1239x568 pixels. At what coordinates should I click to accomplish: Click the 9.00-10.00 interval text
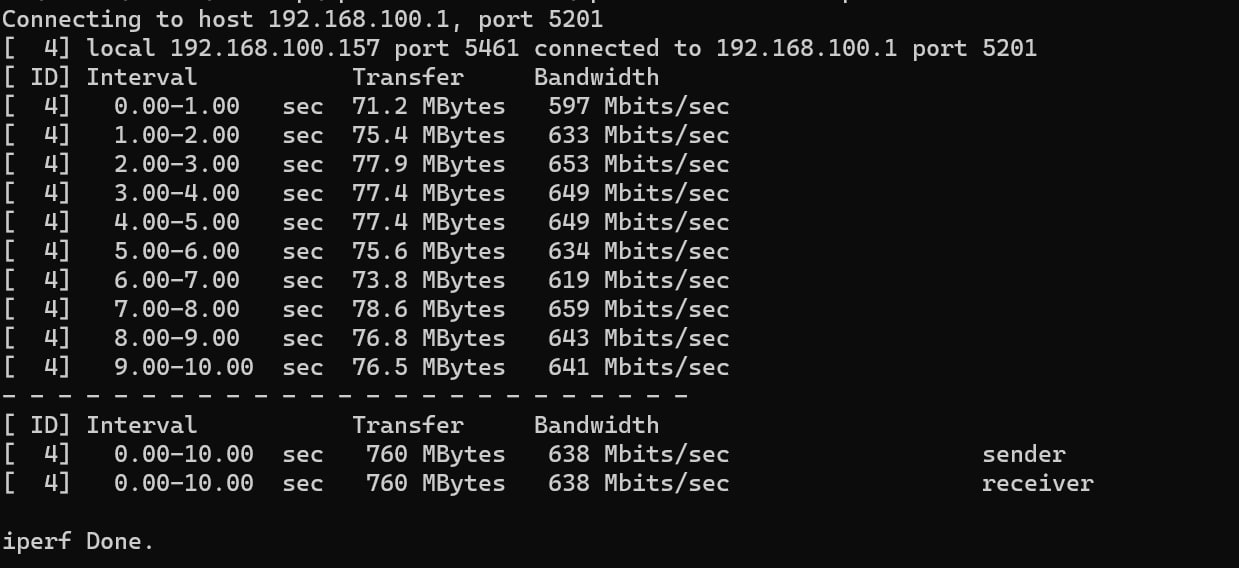pyautogui.click(x=183, y=367)
